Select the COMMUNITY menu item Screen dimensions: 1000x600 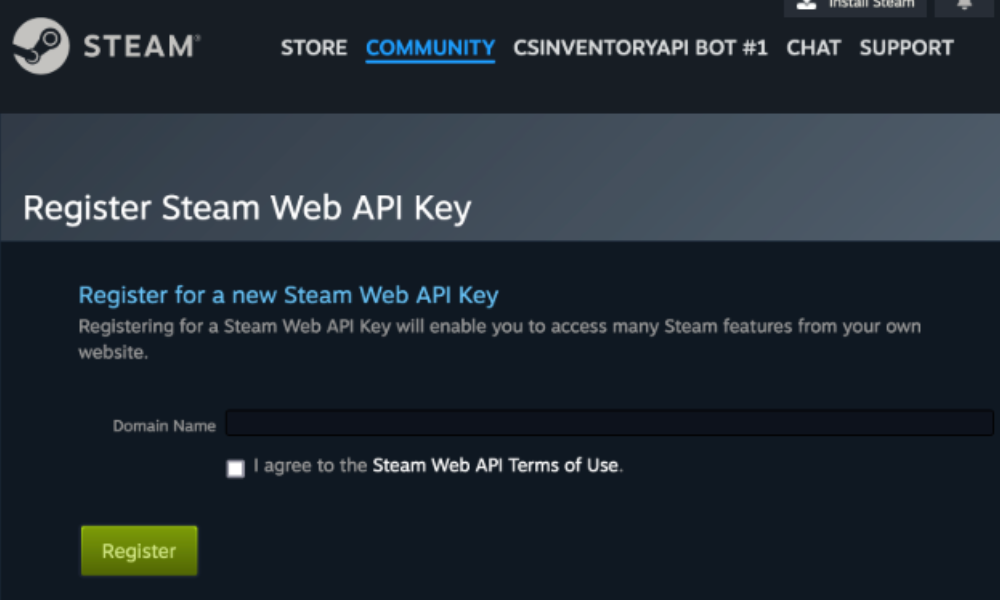(430, 48)
